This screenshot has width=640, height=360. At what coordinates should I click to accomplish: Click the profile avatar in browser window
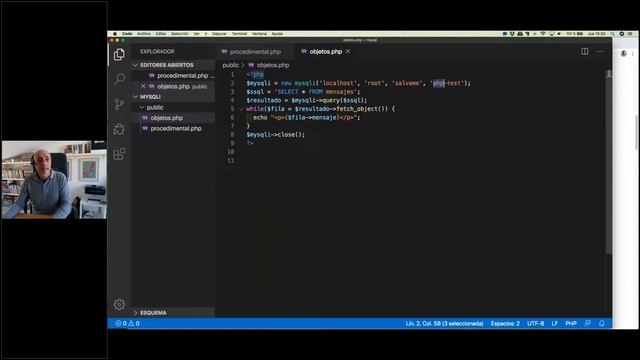[x=623, y=53]
